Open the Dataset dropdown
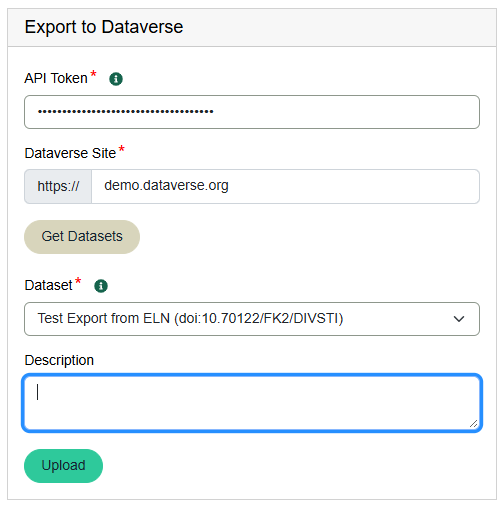Viewport: 500px width, 509px height. (x=252, y=319)
